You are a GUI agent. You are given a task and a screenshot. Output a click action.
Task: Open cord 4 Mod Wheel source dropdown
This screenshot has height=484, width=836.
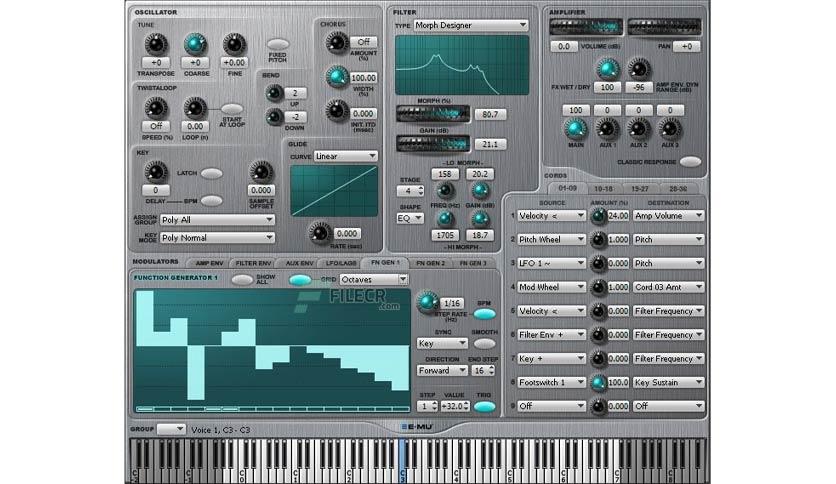552,287
